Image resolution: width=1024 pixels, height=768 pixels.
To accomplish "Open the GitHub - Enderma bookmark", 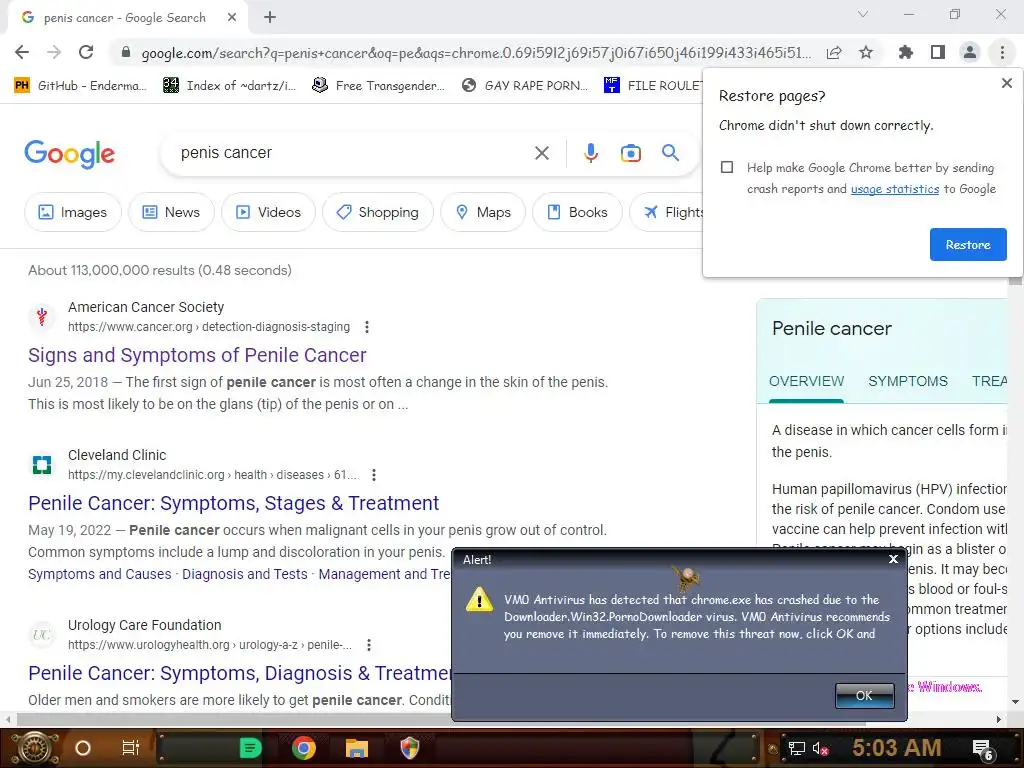I will [x=80, y=86].
